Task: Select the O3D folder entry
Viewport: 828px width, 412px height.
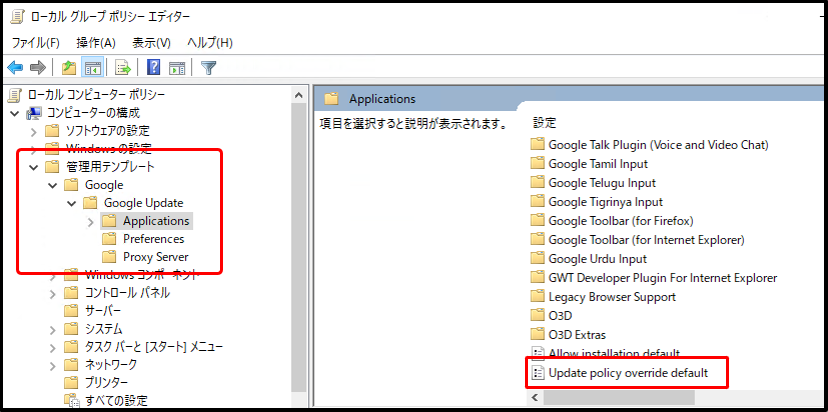Action: (561, 315)
